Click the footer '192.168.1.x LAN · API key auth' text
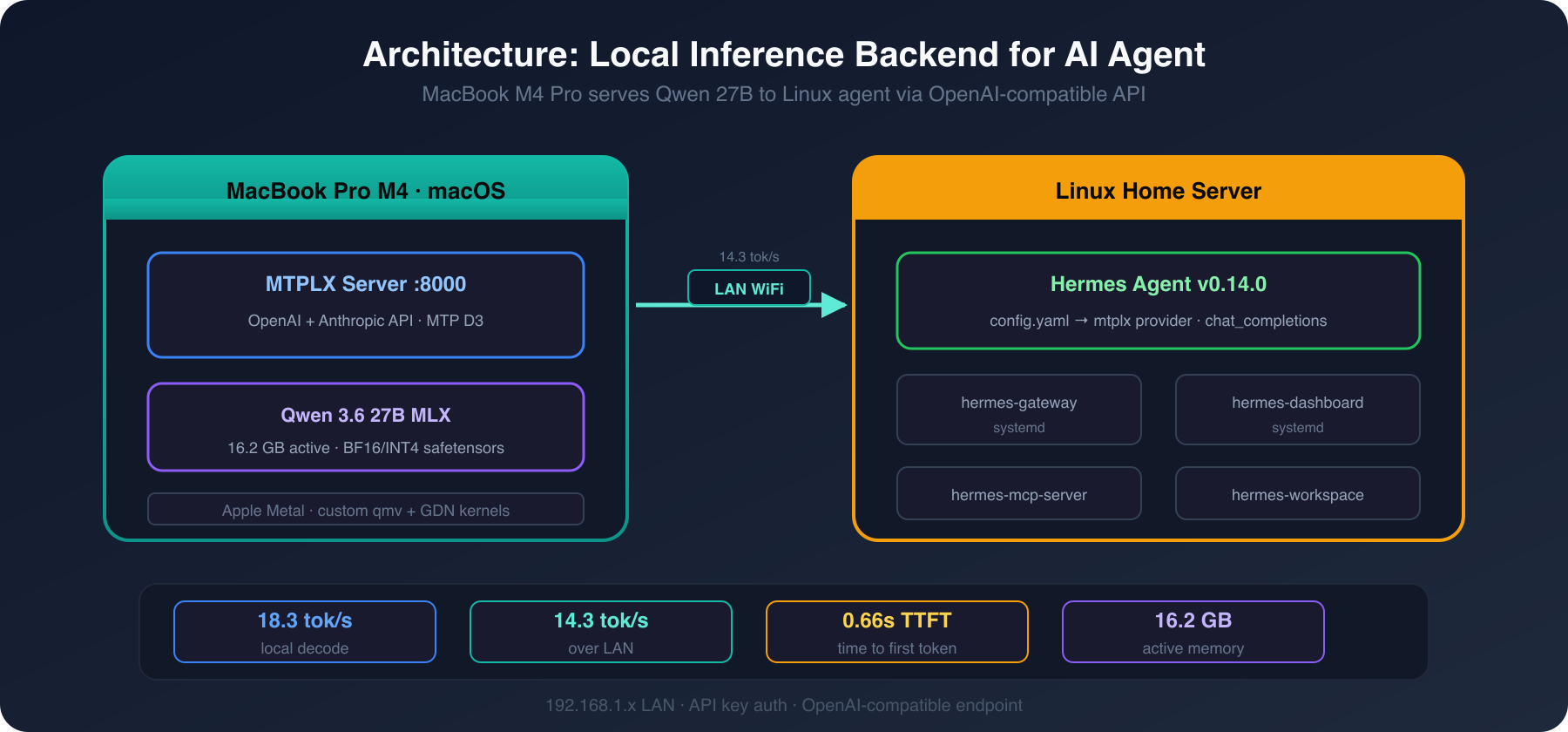The width and height of the screenshot is (1568, 732). [x=666, y=705]
